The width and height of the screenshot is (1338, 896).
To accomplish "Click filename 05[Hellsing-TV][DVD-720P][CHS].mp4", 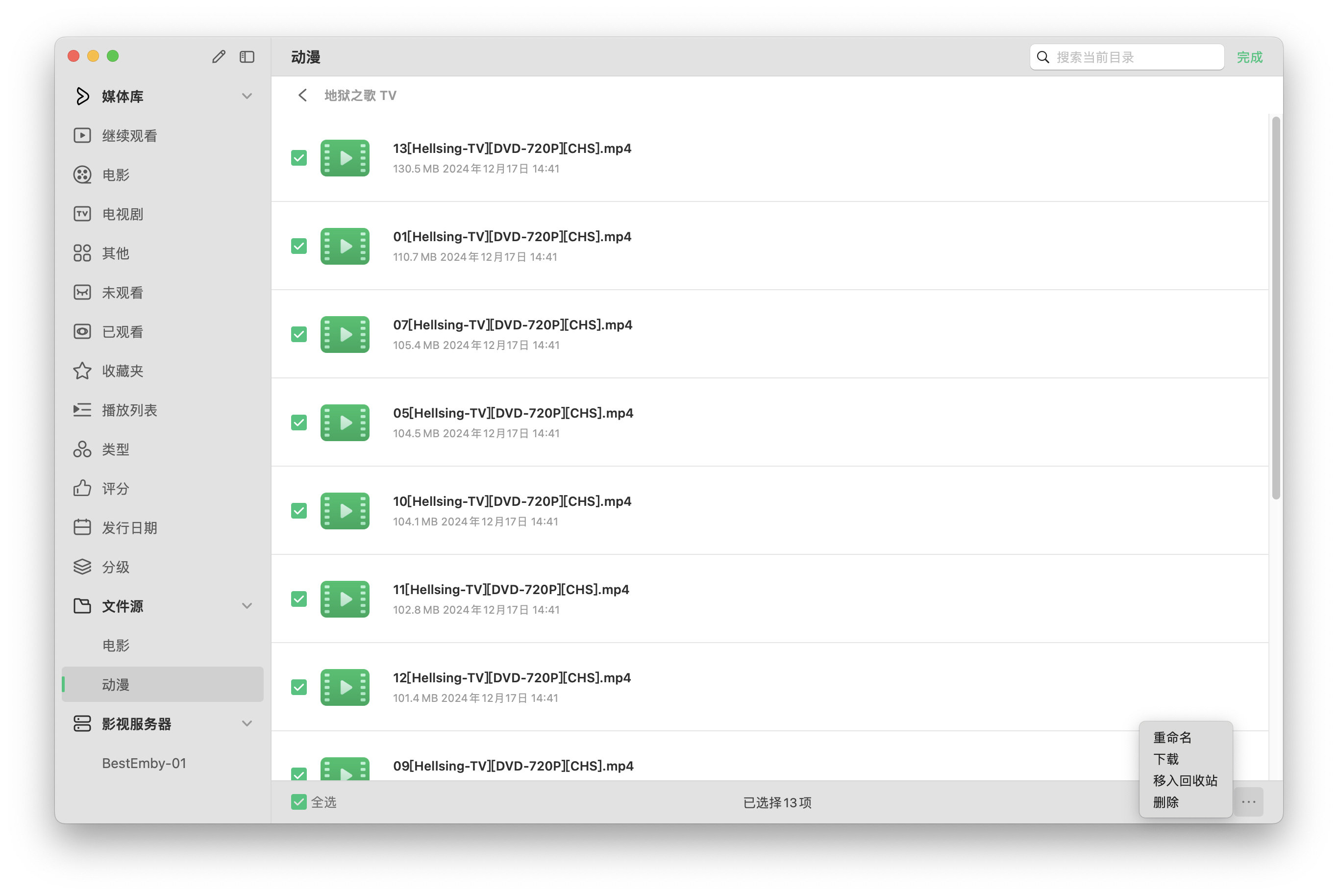I will [514, 413].
